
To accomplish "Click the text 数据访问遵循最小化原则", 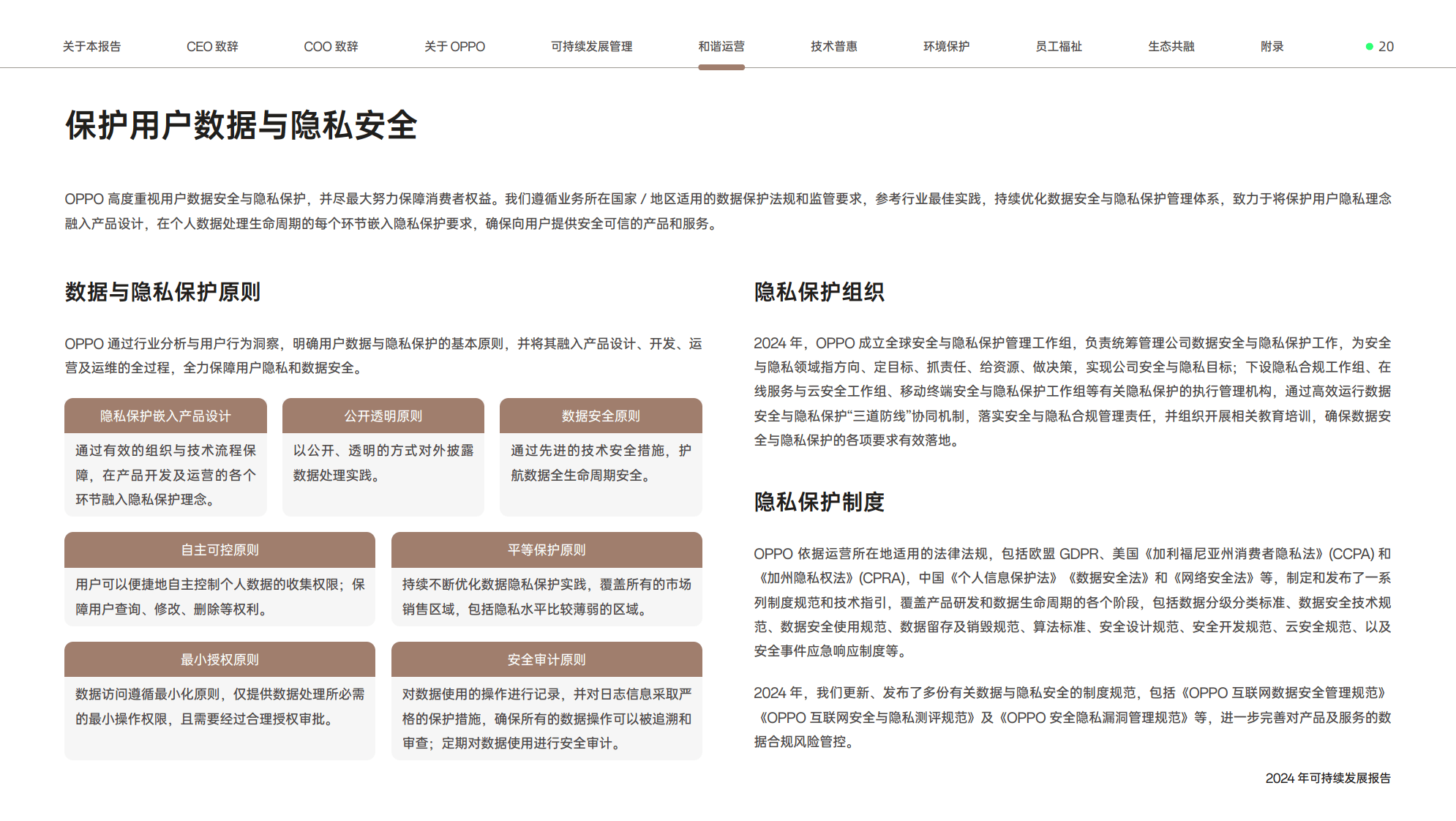I will [147, 694].
